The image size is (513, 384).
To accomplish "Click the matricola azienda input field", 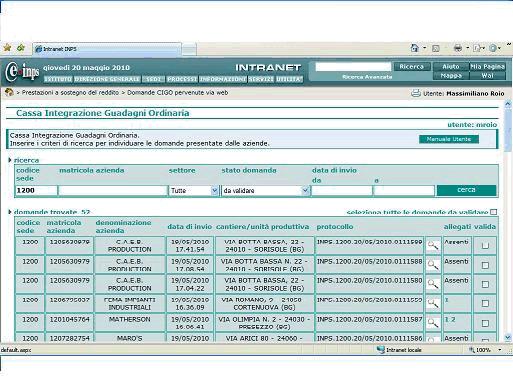I will [113, 191].
